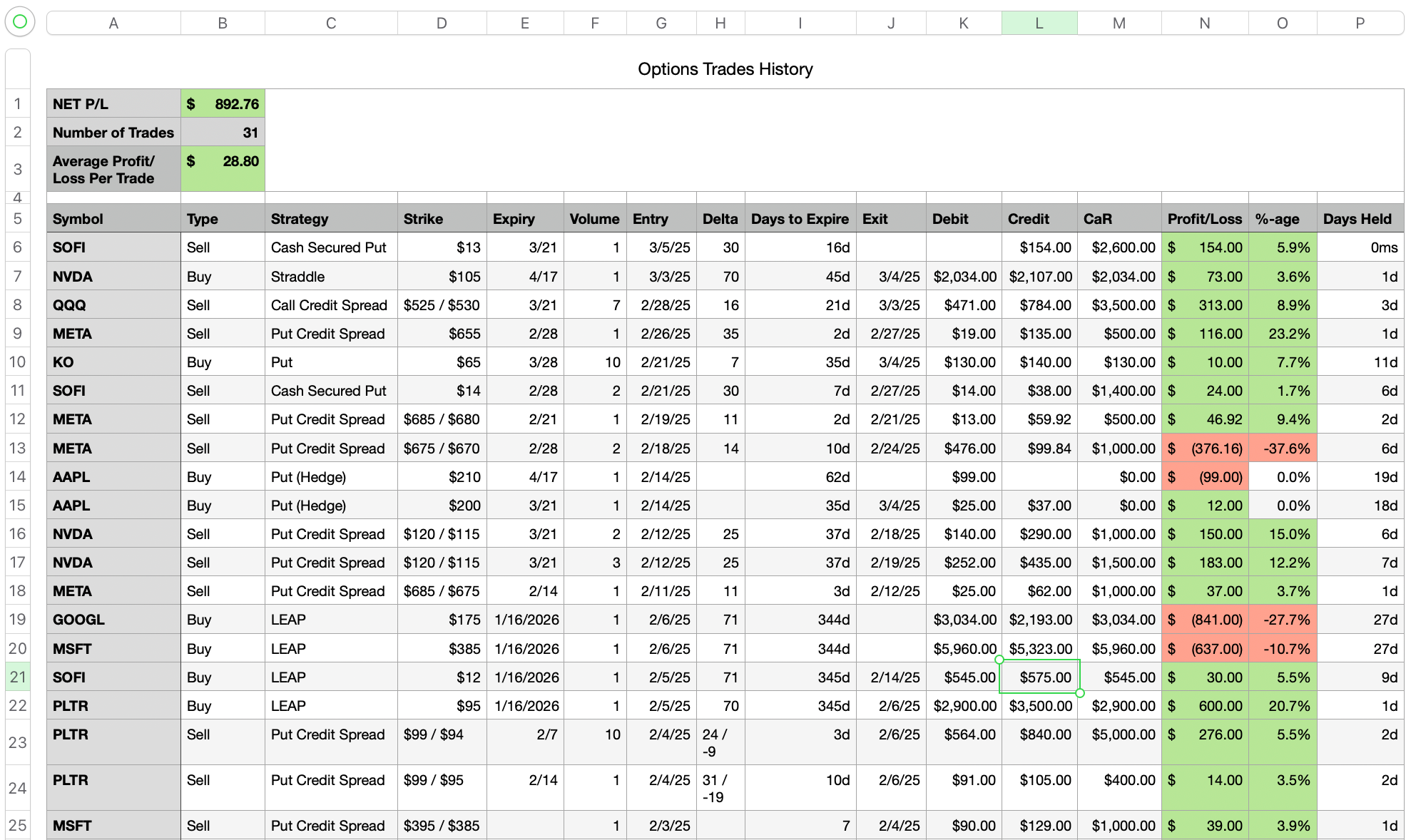Select the $5,960.00 debit cell
The image size is (1411, 840).
pyautogui.click(x=964, y=649)
